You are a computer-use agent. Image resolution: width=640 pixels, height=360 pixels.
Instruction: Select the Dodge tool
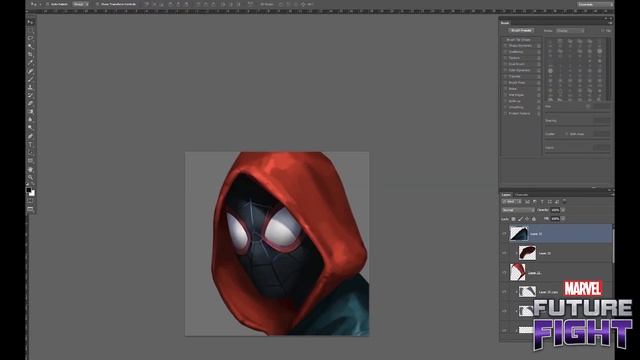tap(31, 128)
